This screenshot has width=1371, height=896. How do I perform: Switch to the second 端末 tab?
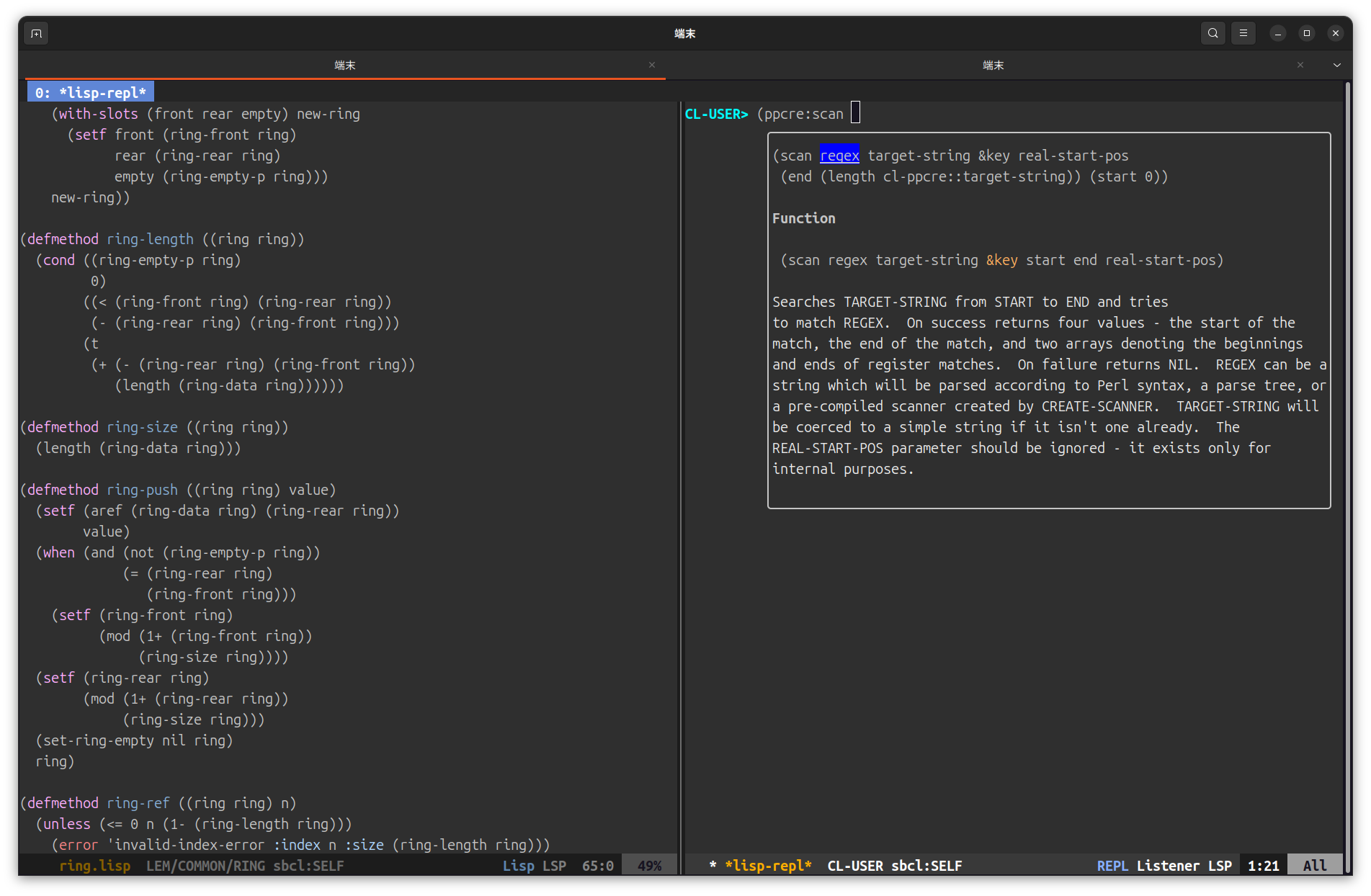coord(993,65)
